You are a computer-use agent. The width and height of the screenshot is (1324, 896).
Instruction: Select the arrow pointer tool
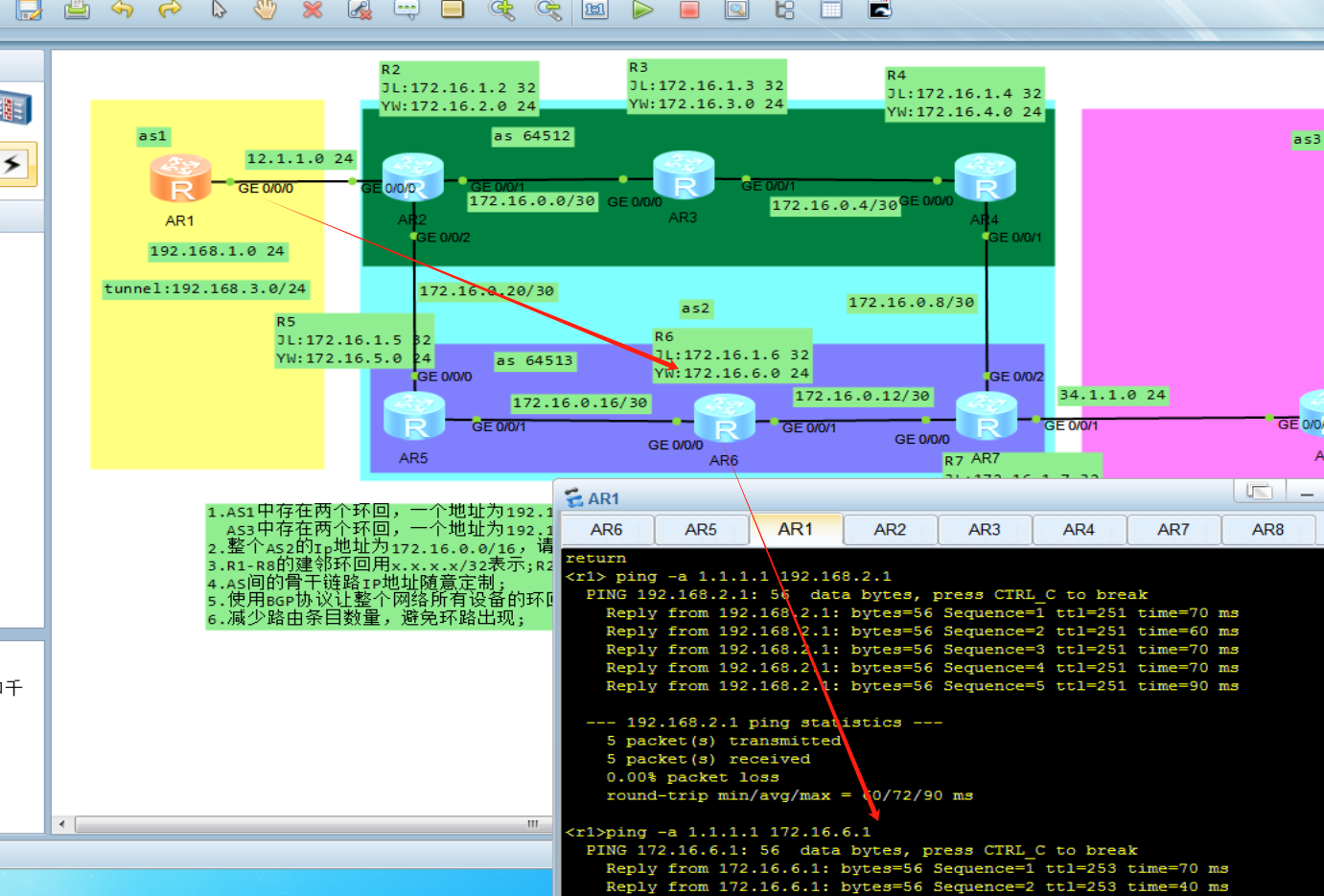pyautogui.click(x=219, y=10)
